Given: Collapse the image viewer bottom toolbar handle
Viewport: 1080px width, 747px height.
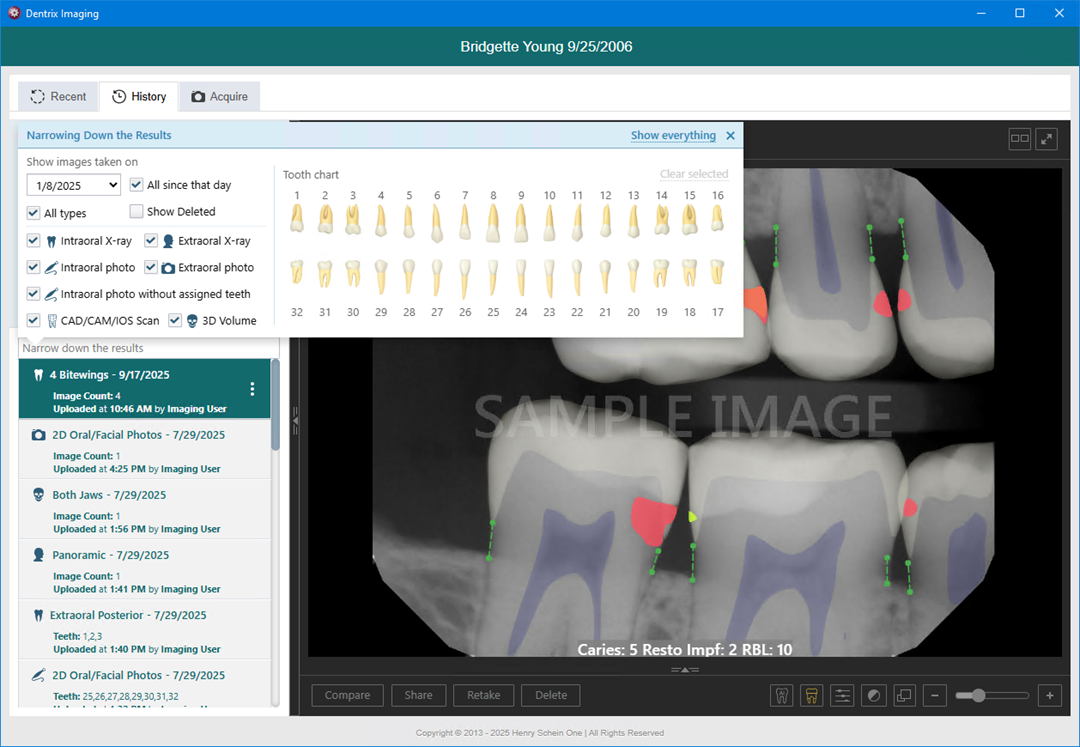Looking at the screenshot, I should [683, 669].
